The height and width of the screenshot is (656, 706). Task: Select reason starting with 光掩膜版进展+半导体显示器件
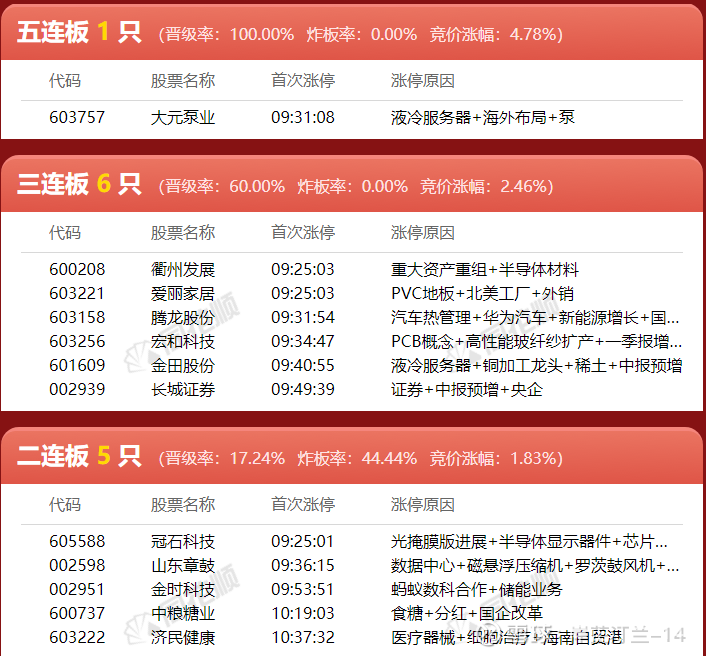(529, 541)
